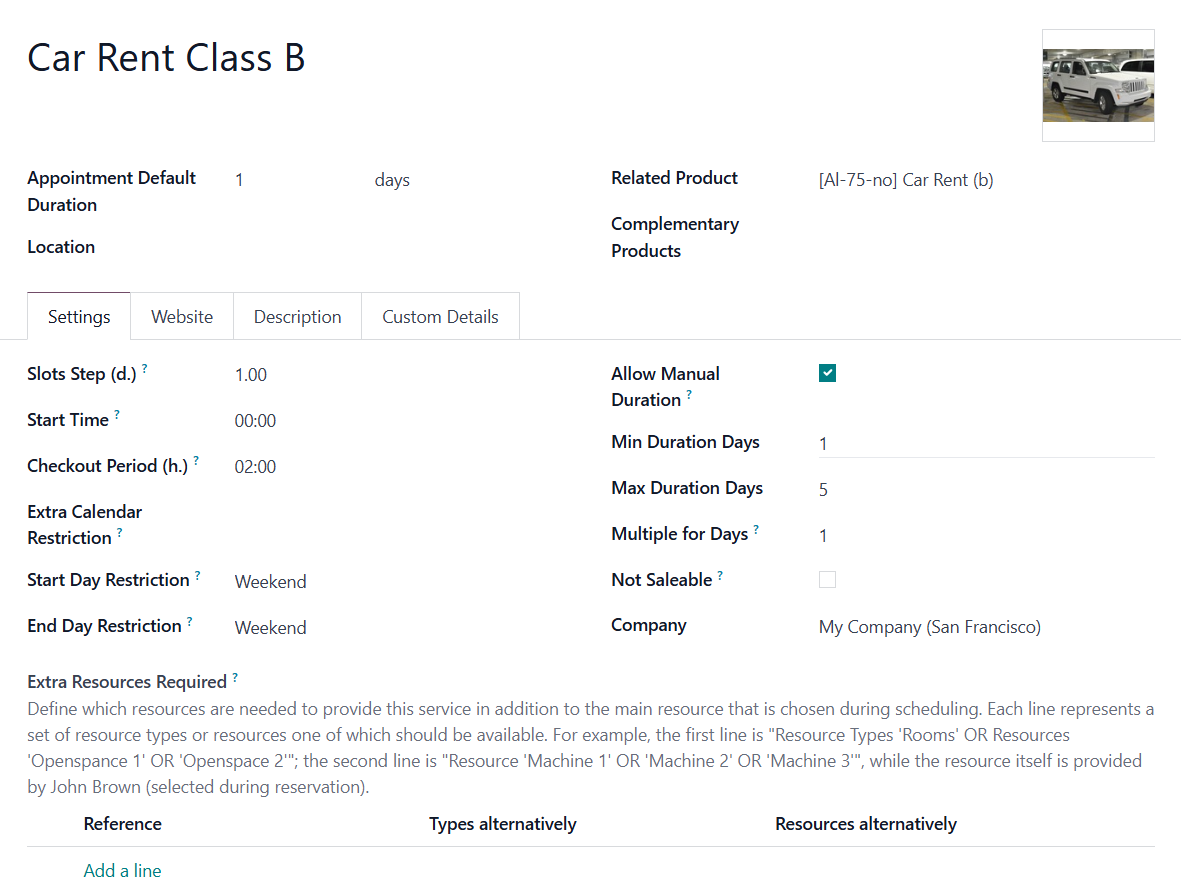Click the Multiple for Days help icon
This screenshot has width=1181, height=893.
coord(755,529)
